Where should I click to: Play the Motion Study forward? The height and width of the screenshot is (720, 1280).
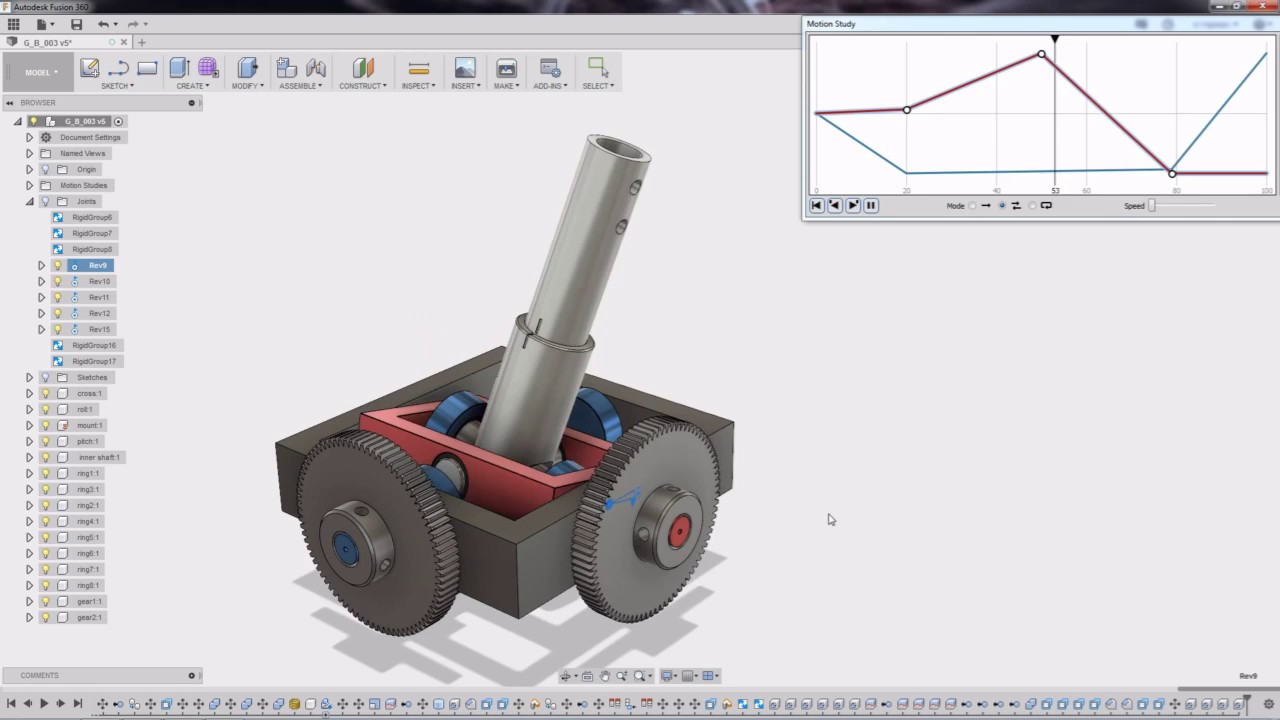[x=853, y=205]
